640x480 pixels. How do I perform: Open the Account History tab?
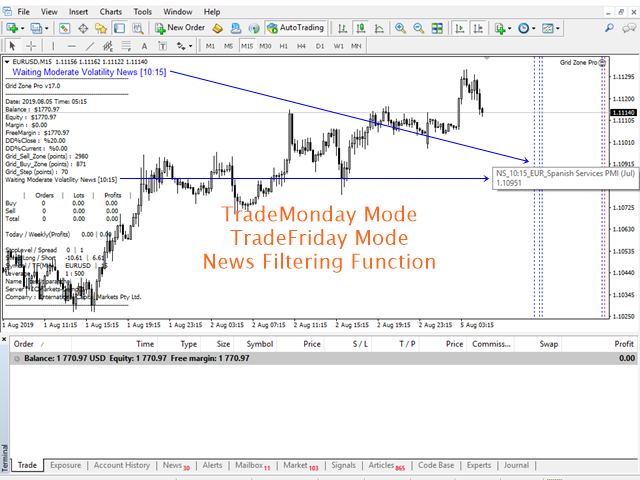click(122, 465)
